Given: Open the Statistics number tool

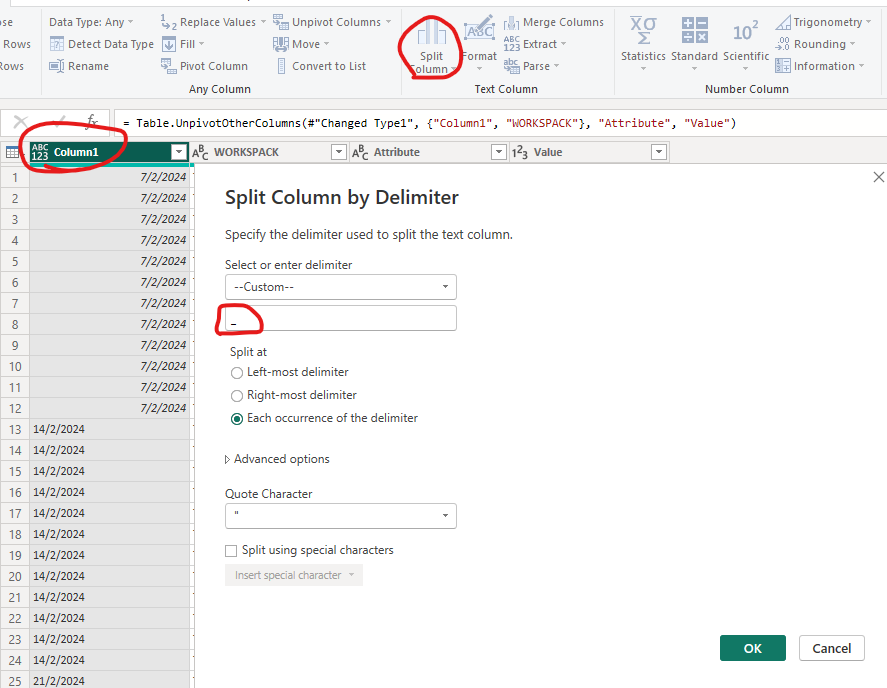Looking at the screenshot, I should pos(643,44).
